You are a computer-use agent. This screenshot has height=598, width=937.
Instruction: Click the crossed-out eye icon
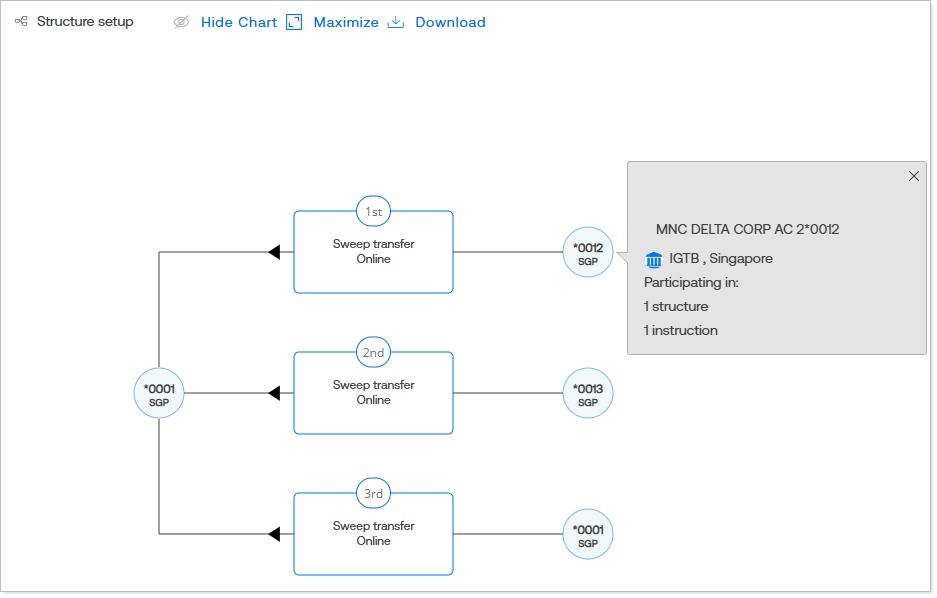tap(181, 22)
